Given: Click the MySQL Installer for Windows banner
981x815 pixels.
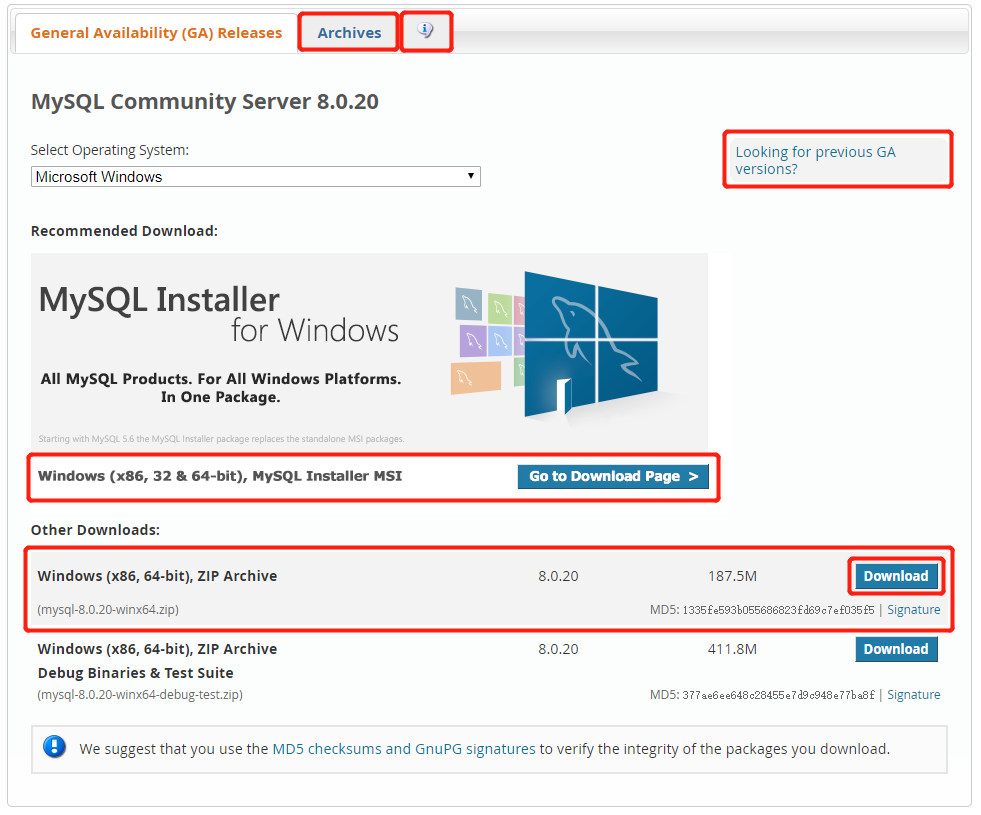Looking at the screenshot, I should click(369, 352).
